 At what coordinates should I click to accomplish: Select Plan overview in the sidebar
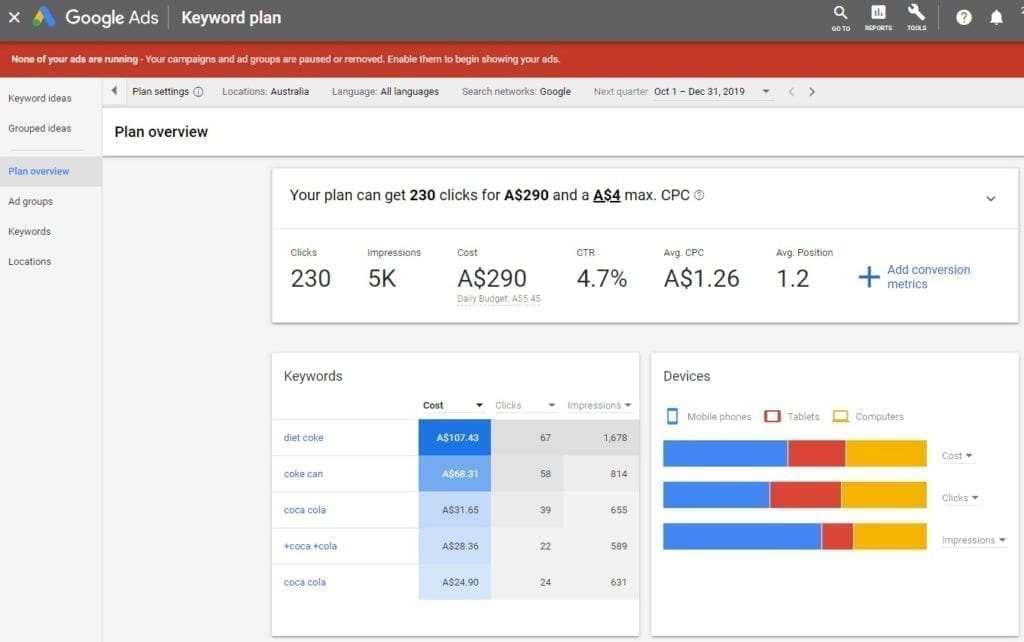point(39,172)
